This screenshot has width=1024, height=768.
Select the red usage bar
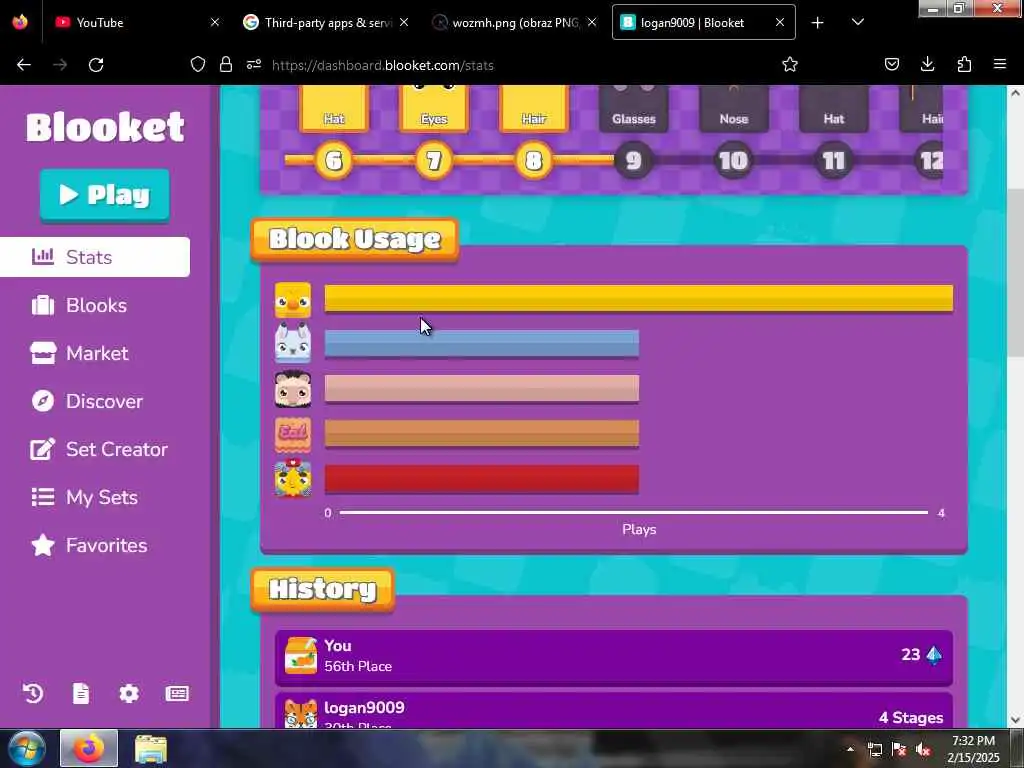pos(481,479)
